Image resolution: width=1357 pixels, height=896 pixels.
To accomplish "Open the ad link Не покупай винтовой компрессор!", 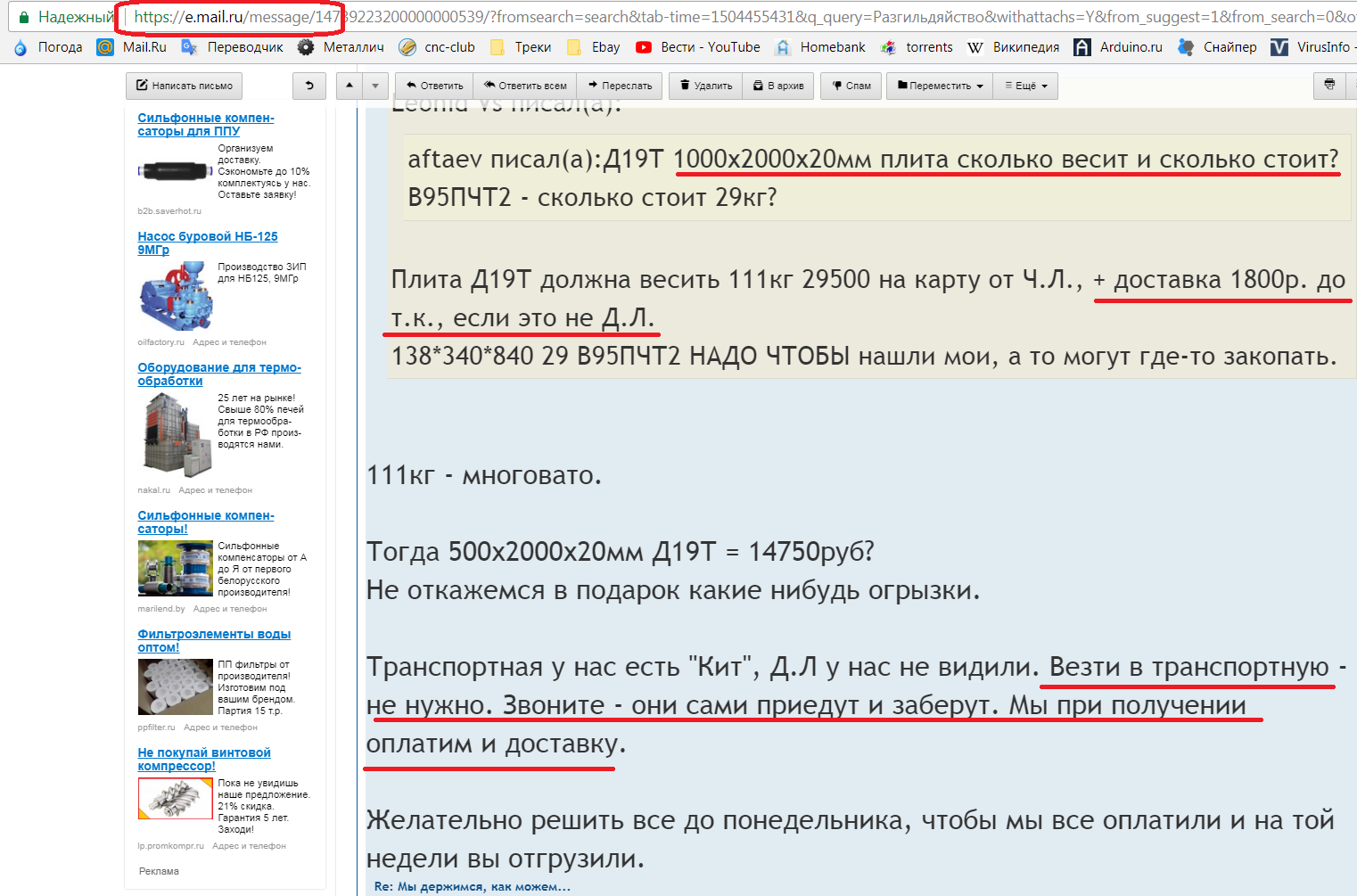I will point(204,759).
